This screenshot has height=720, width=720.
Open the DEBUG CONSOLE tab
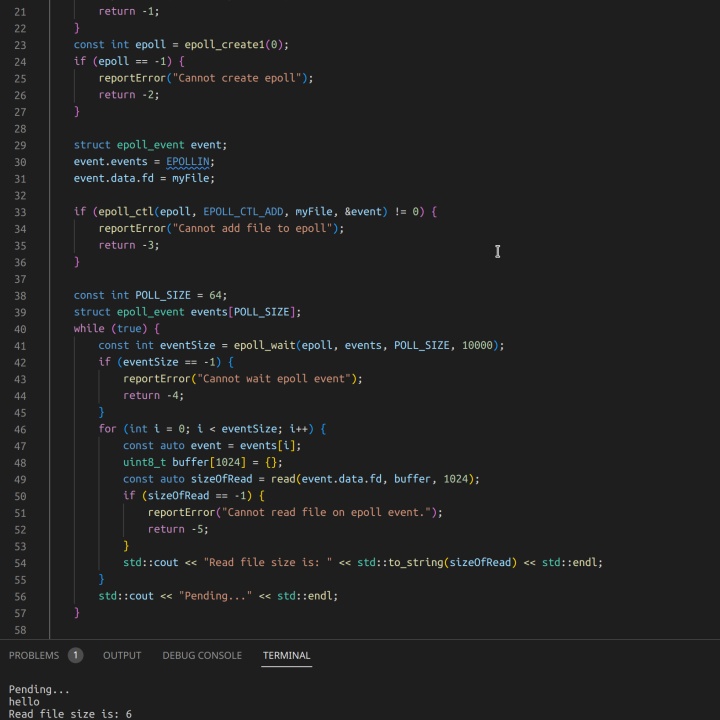(202, 655)
